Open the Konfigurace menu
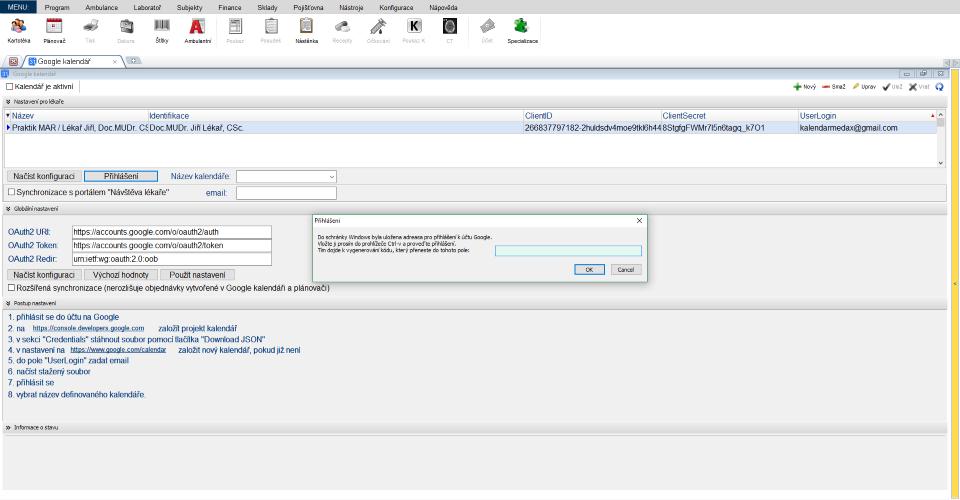 coord(396,7)
